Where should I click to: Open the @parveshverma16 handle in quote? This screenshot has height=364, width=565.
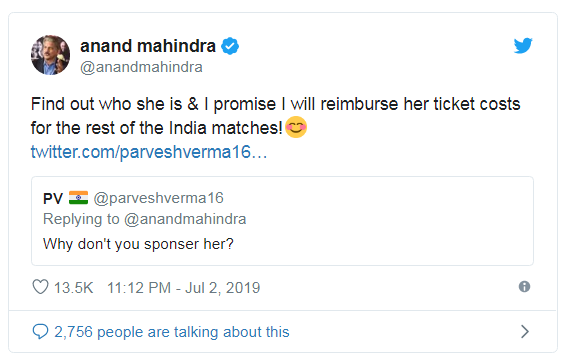coord(159,198)
